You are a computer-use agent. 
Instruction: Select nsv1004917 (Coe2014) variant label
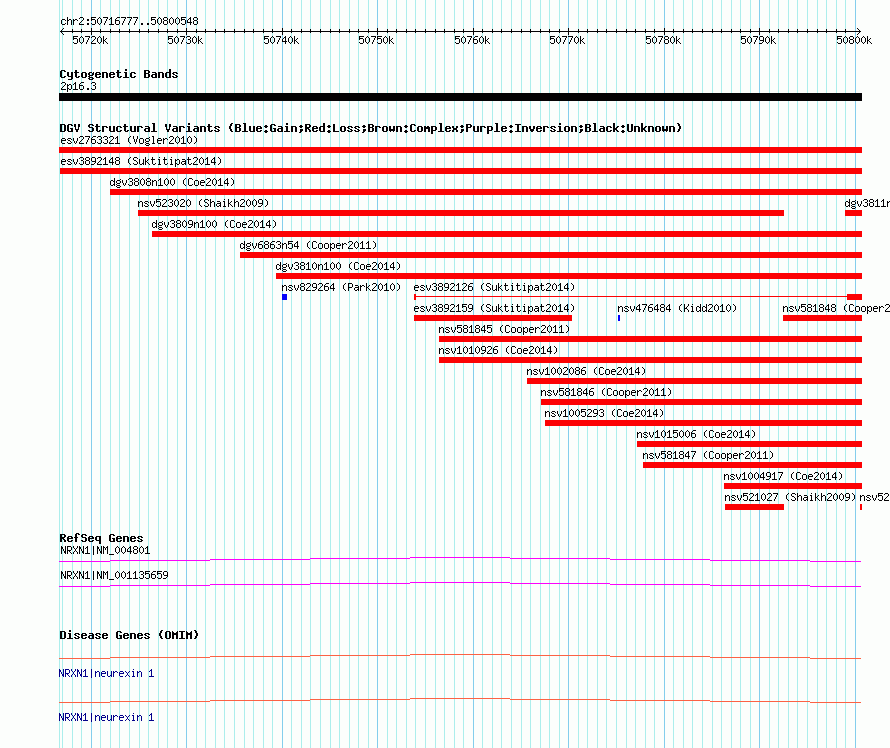783,476
